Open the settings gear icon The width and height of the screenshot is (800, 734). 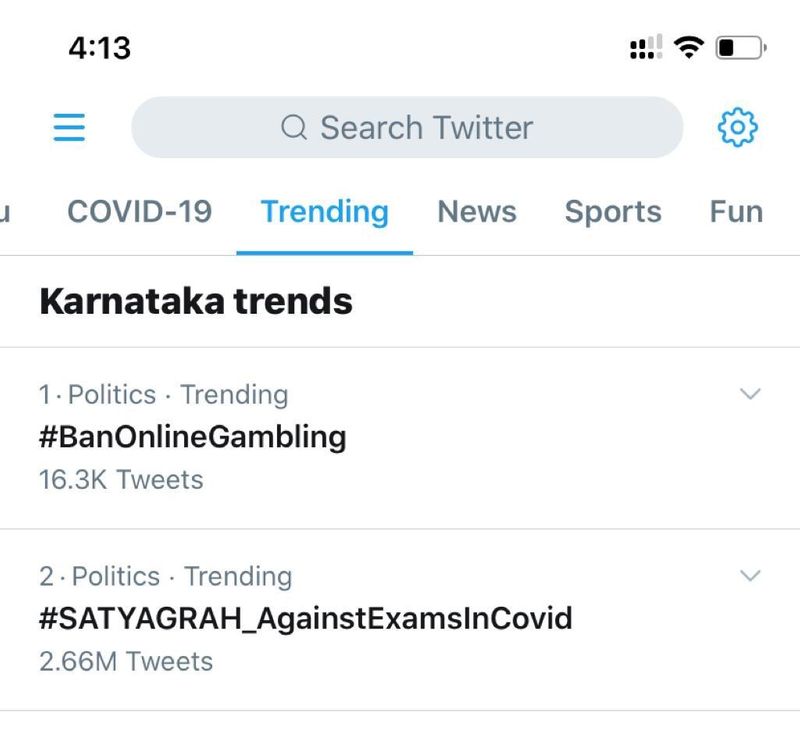(738, 127)
